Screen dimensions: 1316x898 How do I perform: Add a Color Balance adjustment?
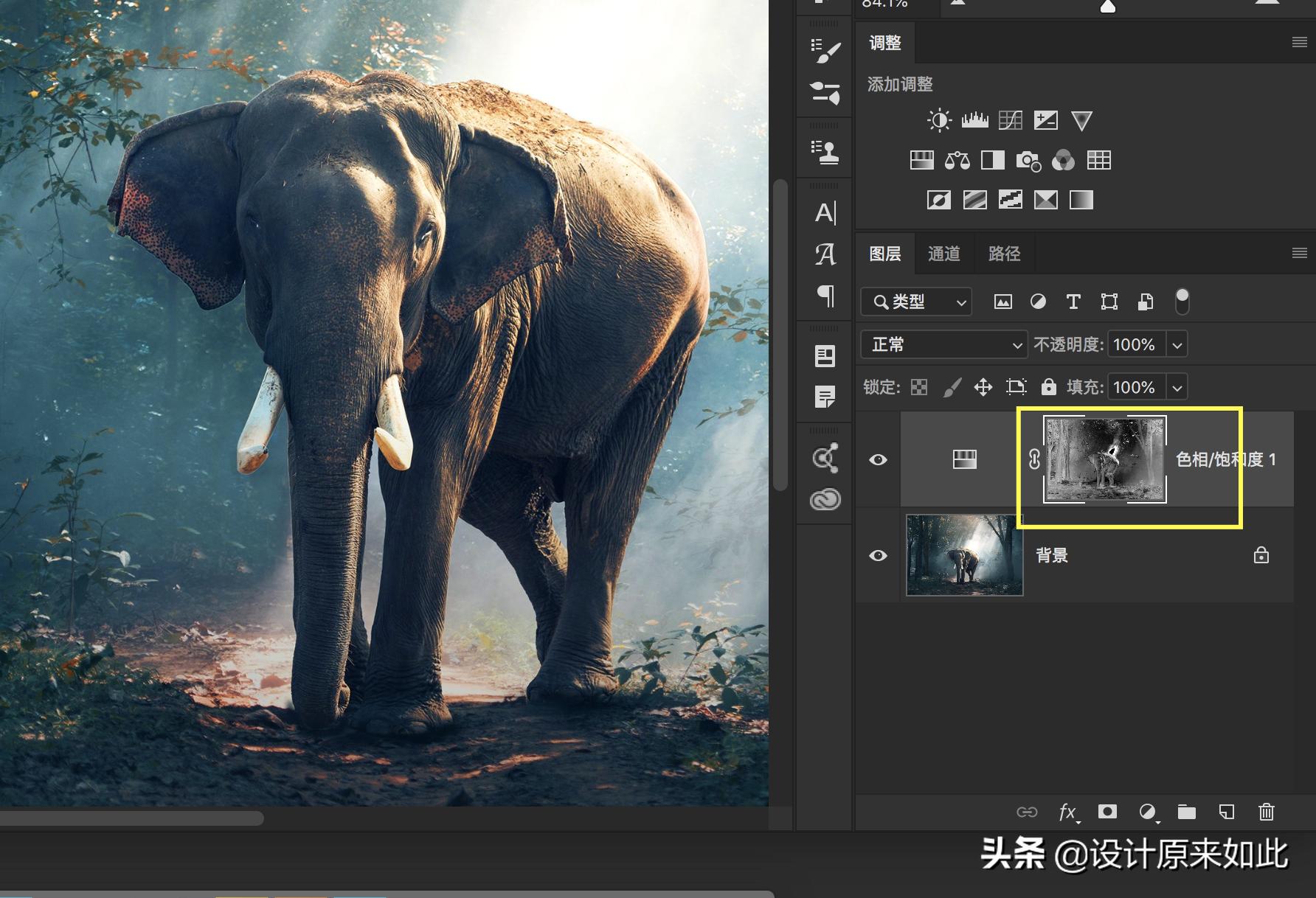[957, 160]
